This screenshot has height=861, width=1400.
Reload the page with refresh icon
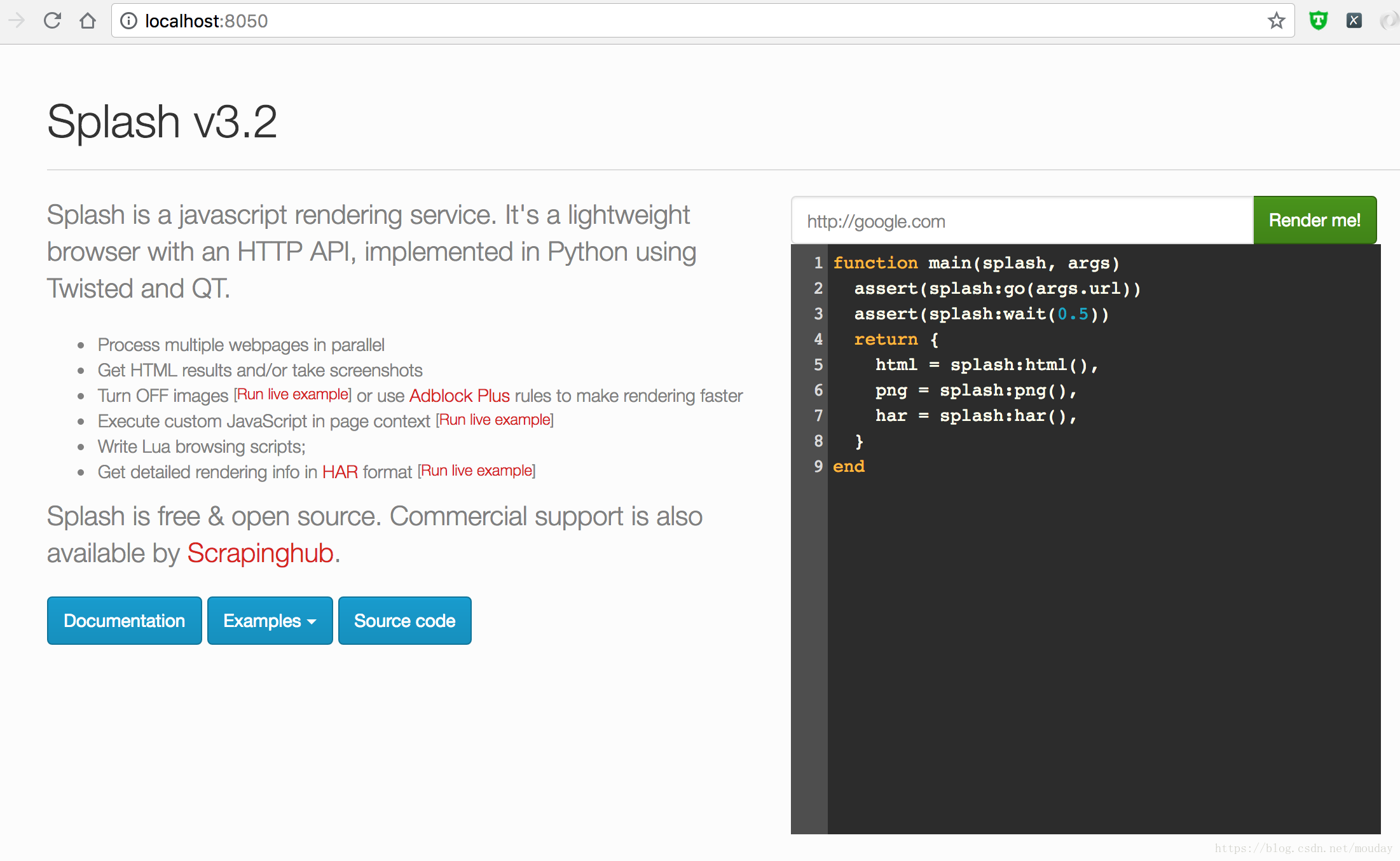coord(52,21)
